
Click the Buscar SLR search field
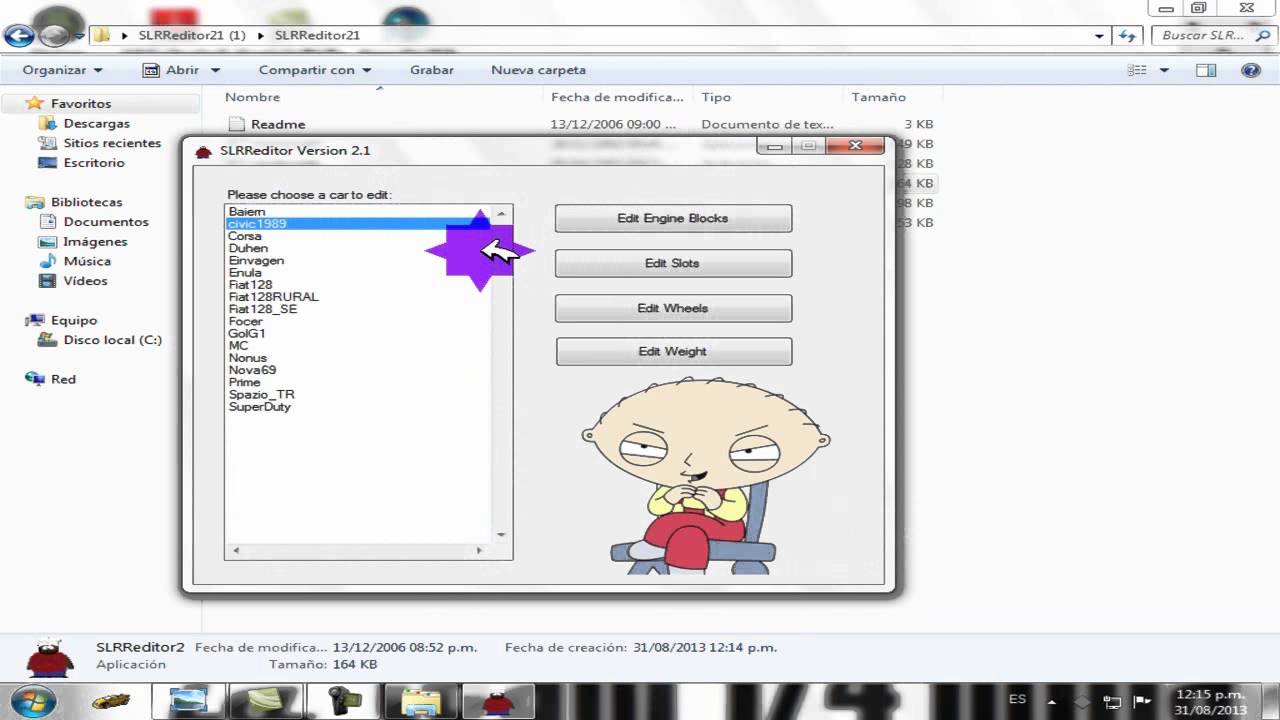1214,35
